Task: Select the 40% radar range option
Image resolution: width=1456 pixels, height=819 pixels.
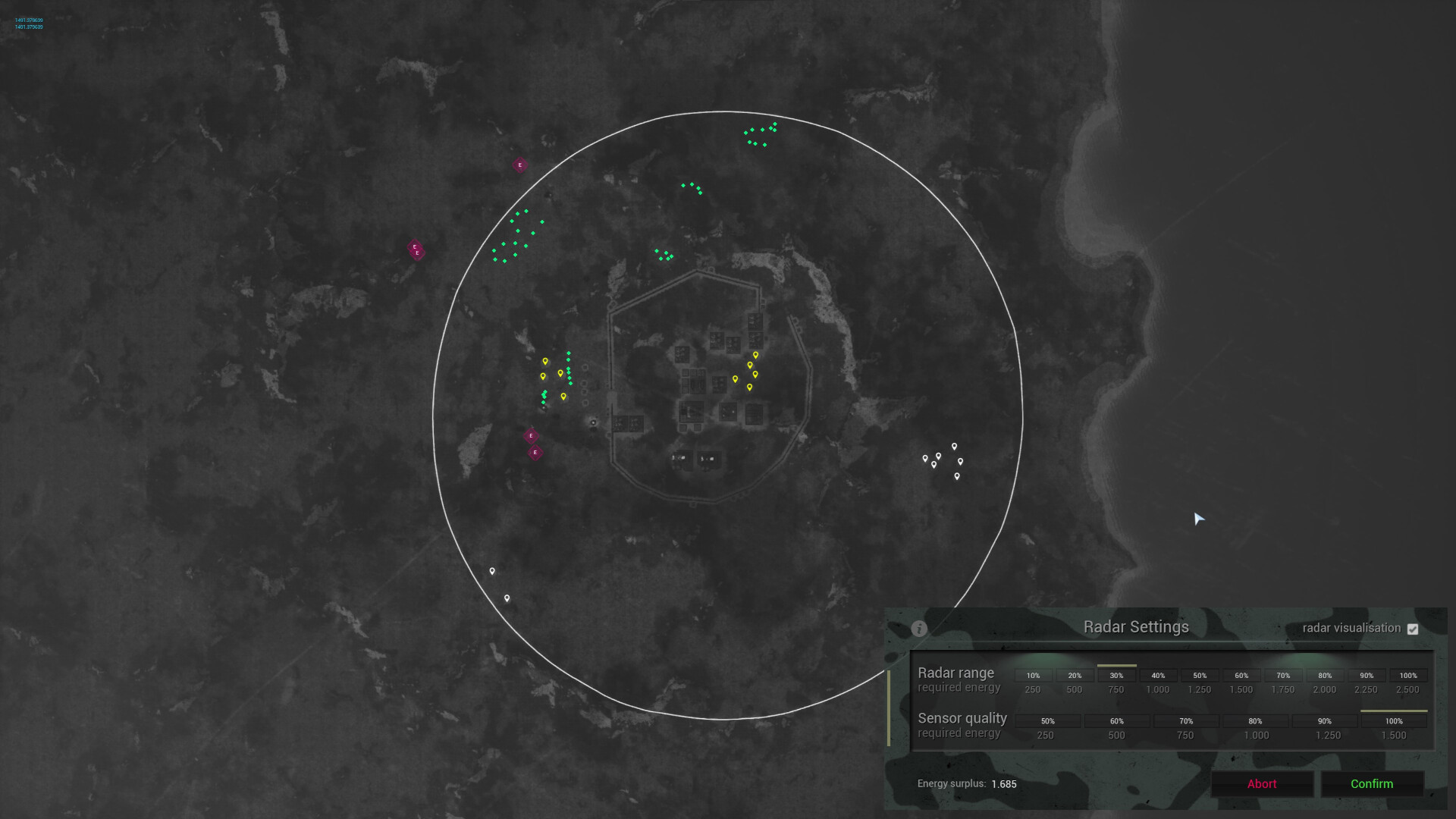Action: [x=1157, y=675]
